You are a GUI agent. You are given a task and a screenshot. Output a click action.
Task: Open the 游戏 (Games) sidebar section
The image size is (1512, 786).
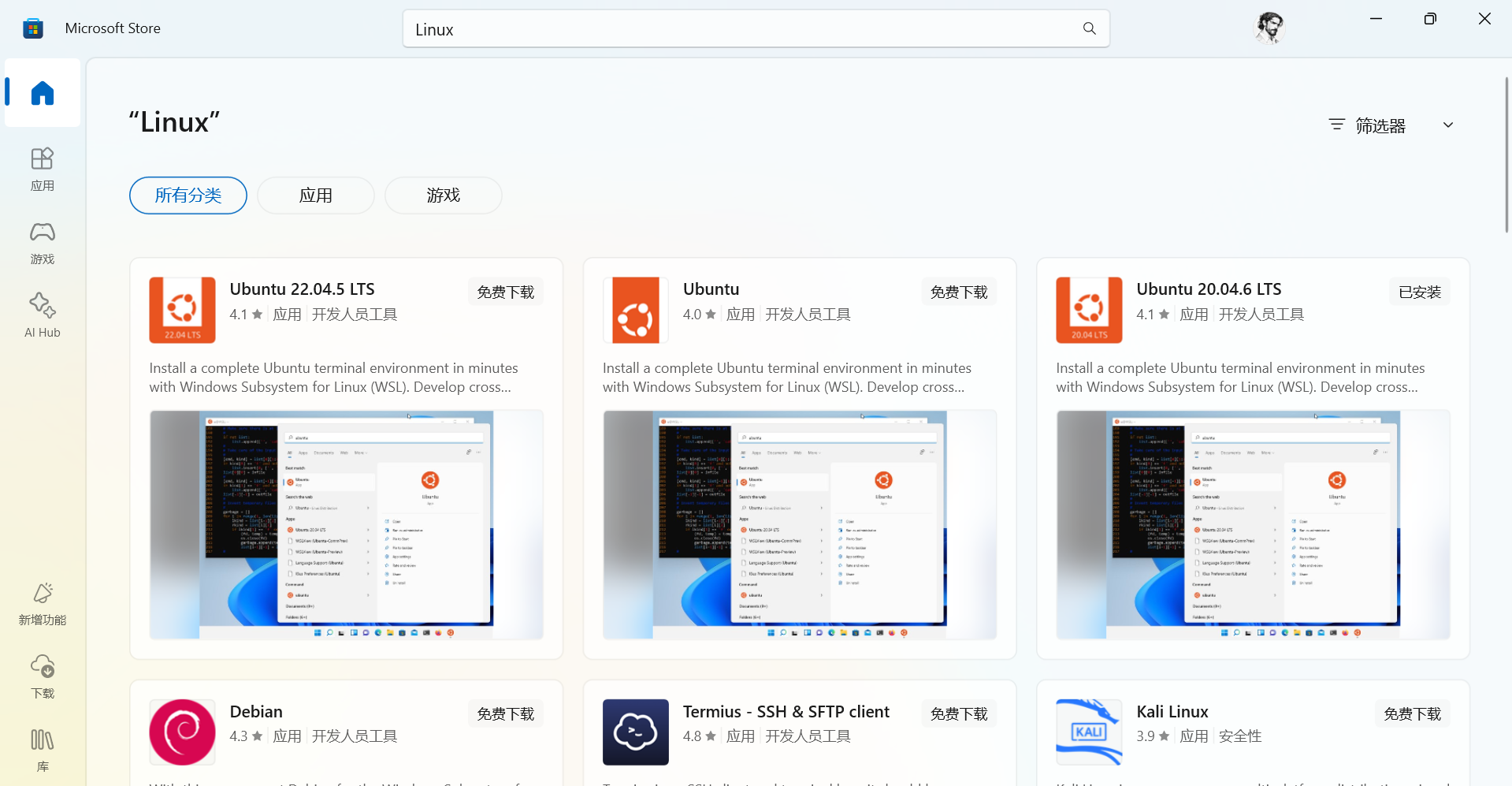tap(43, 243)
